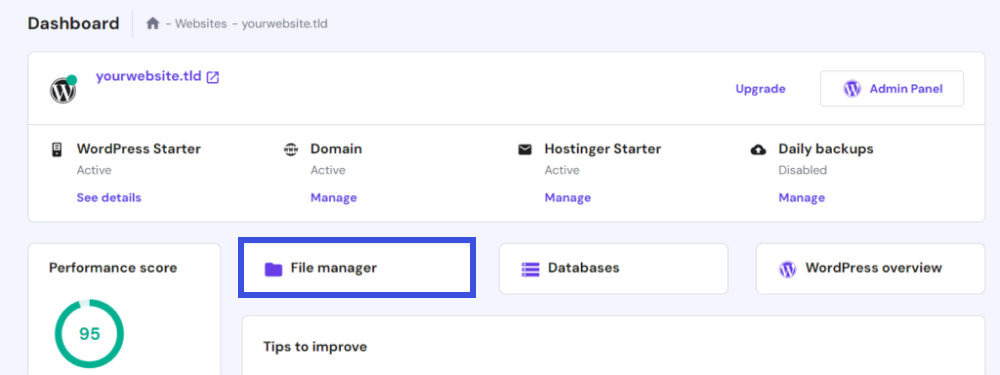
Task: Open See details under WordPress Starter
Action: 109,198
